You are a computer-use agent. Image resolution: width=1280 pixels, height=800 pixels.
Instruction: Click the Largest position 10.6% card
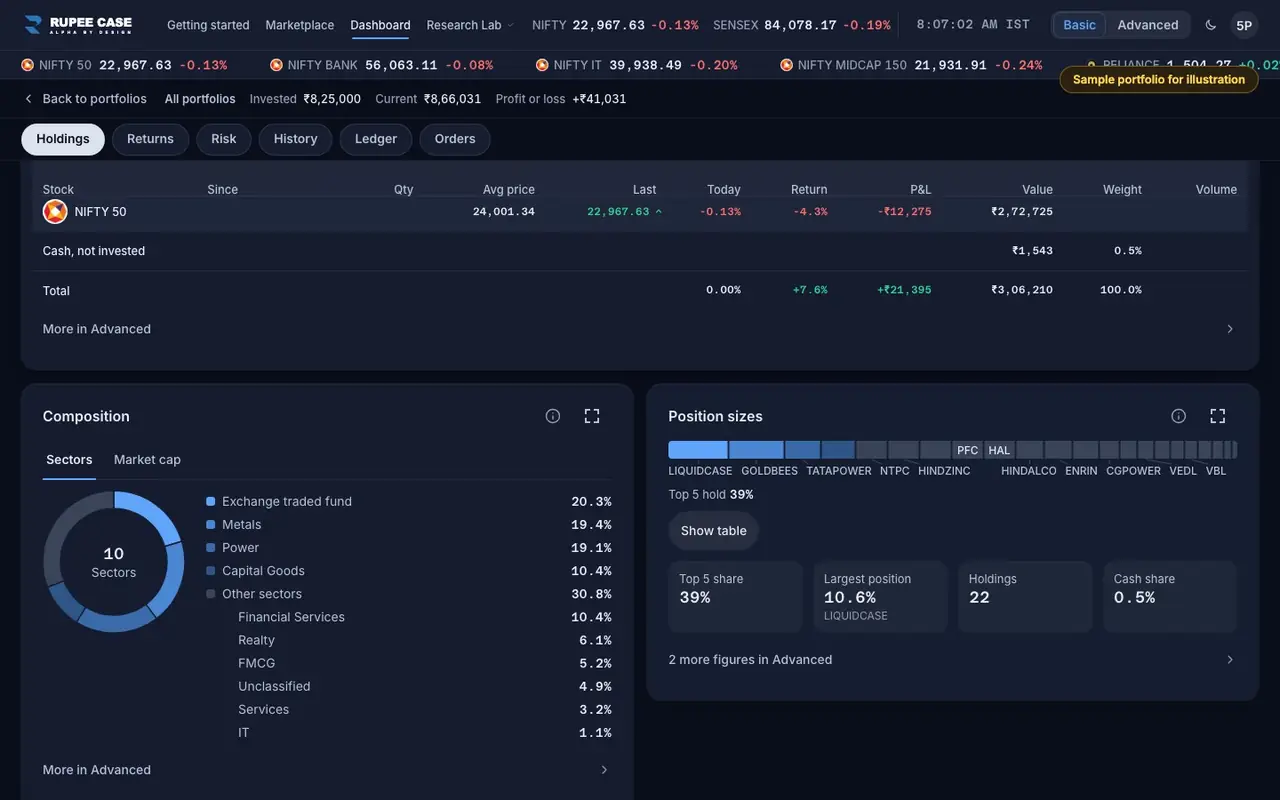click(880, 597)
